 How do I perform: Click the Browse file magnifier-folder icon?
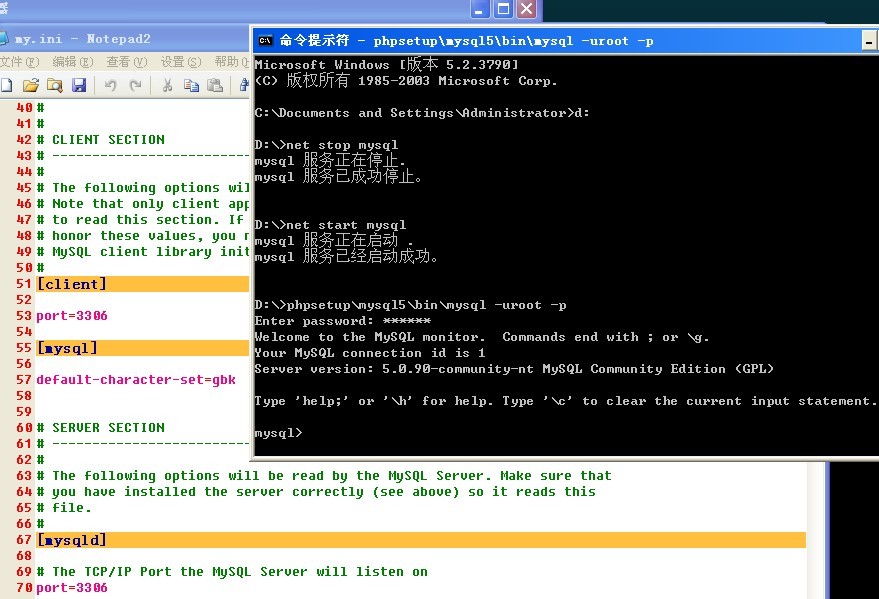coord(55,85)
